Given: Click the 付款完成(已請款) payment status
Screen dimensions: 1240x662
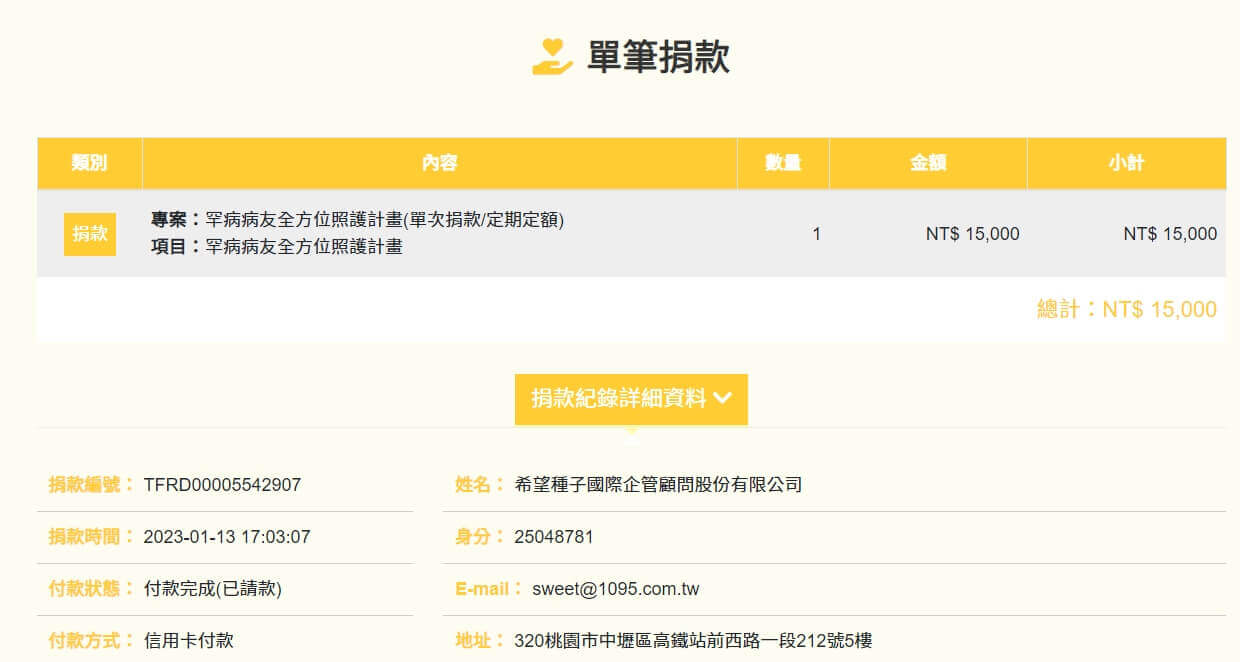Looking at the screenshot, I should pyautogui.click(x=213, y=589).
